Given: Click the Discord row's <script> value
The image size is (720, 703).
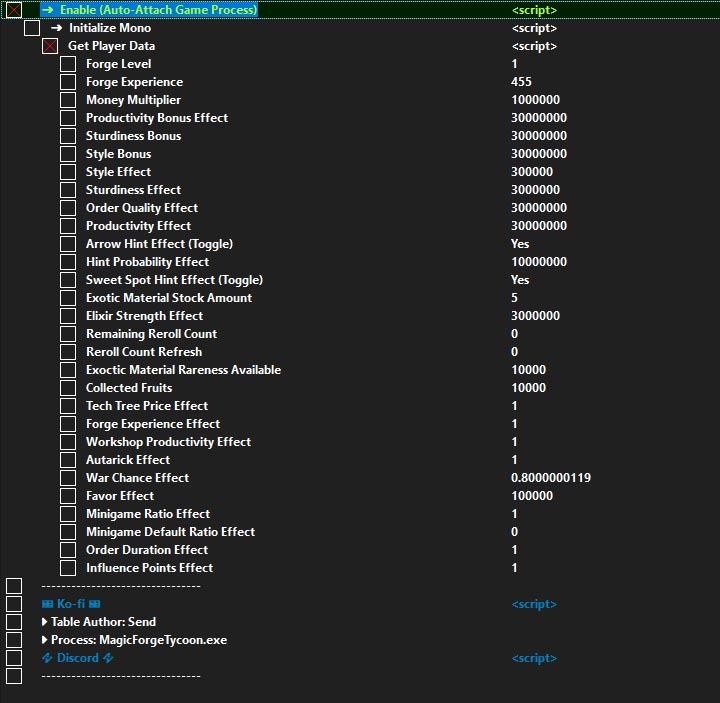Looking at the screenshot, I should coord(534,658).
